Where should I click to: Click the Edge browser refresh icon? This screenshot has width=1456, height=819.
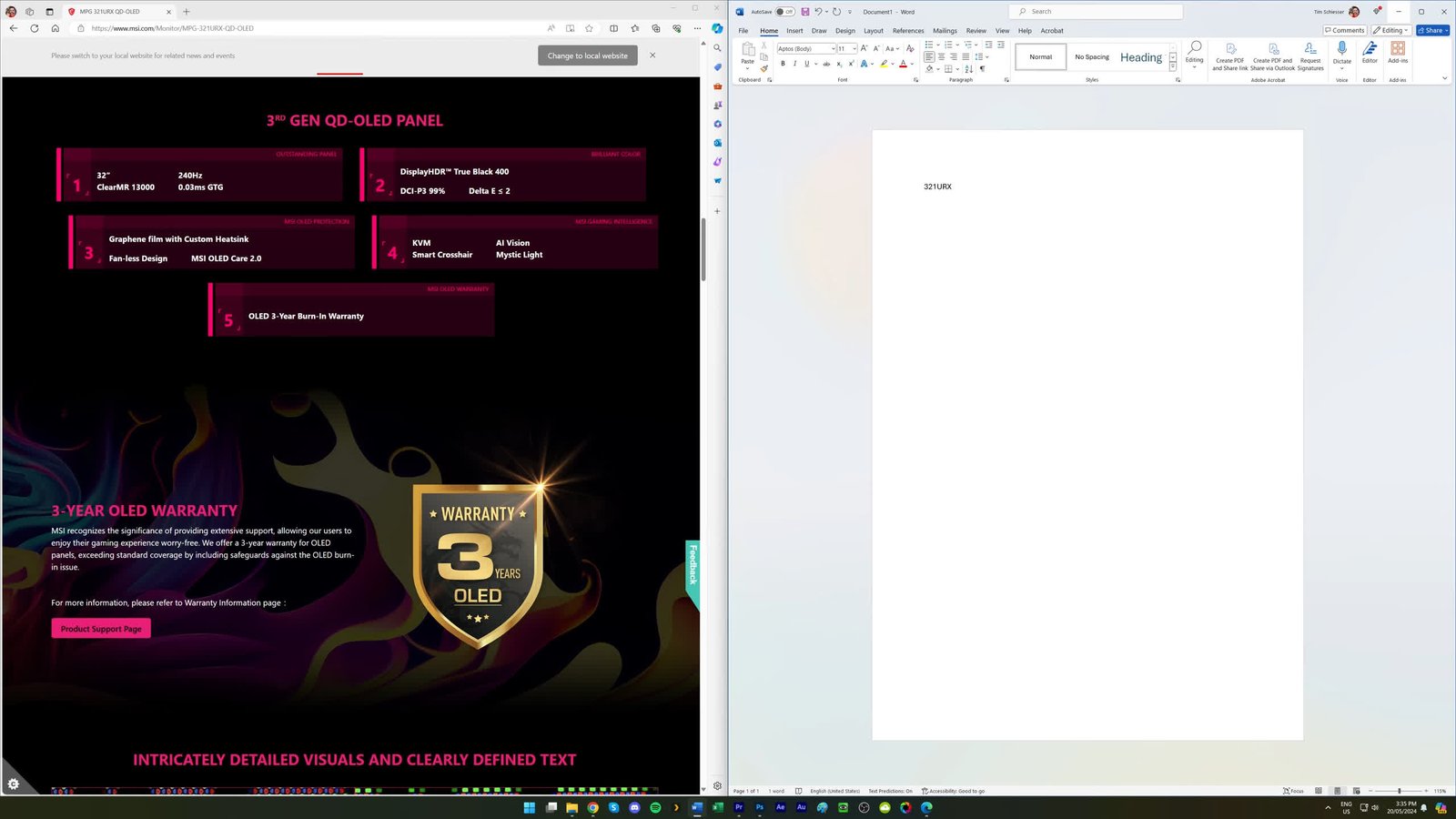tap(35, 28)
